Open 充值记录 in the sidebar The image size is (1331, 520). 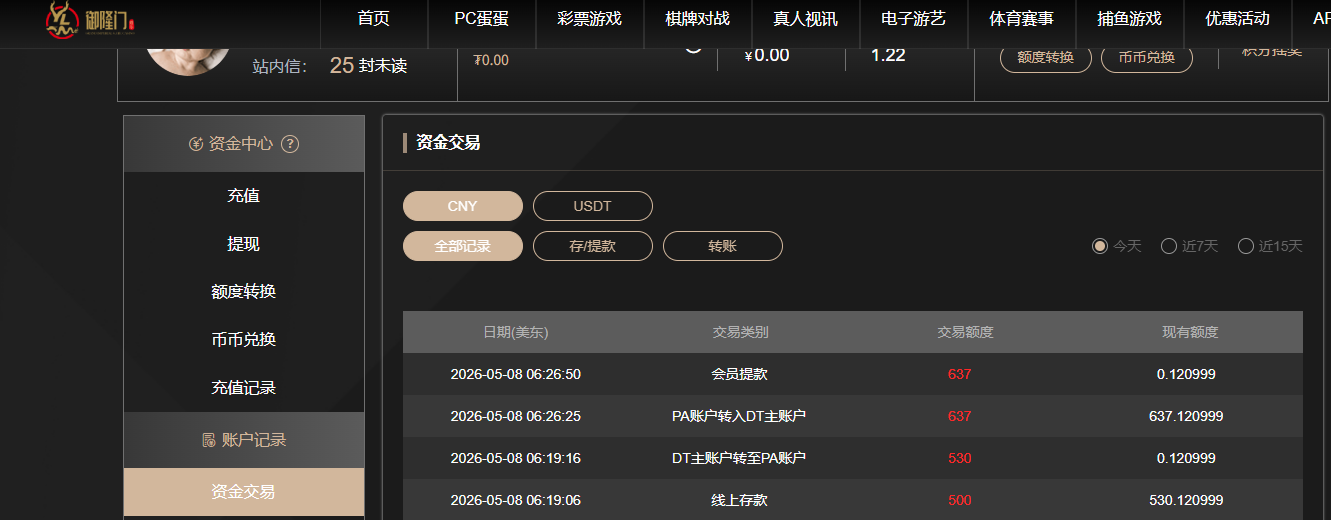244,388
